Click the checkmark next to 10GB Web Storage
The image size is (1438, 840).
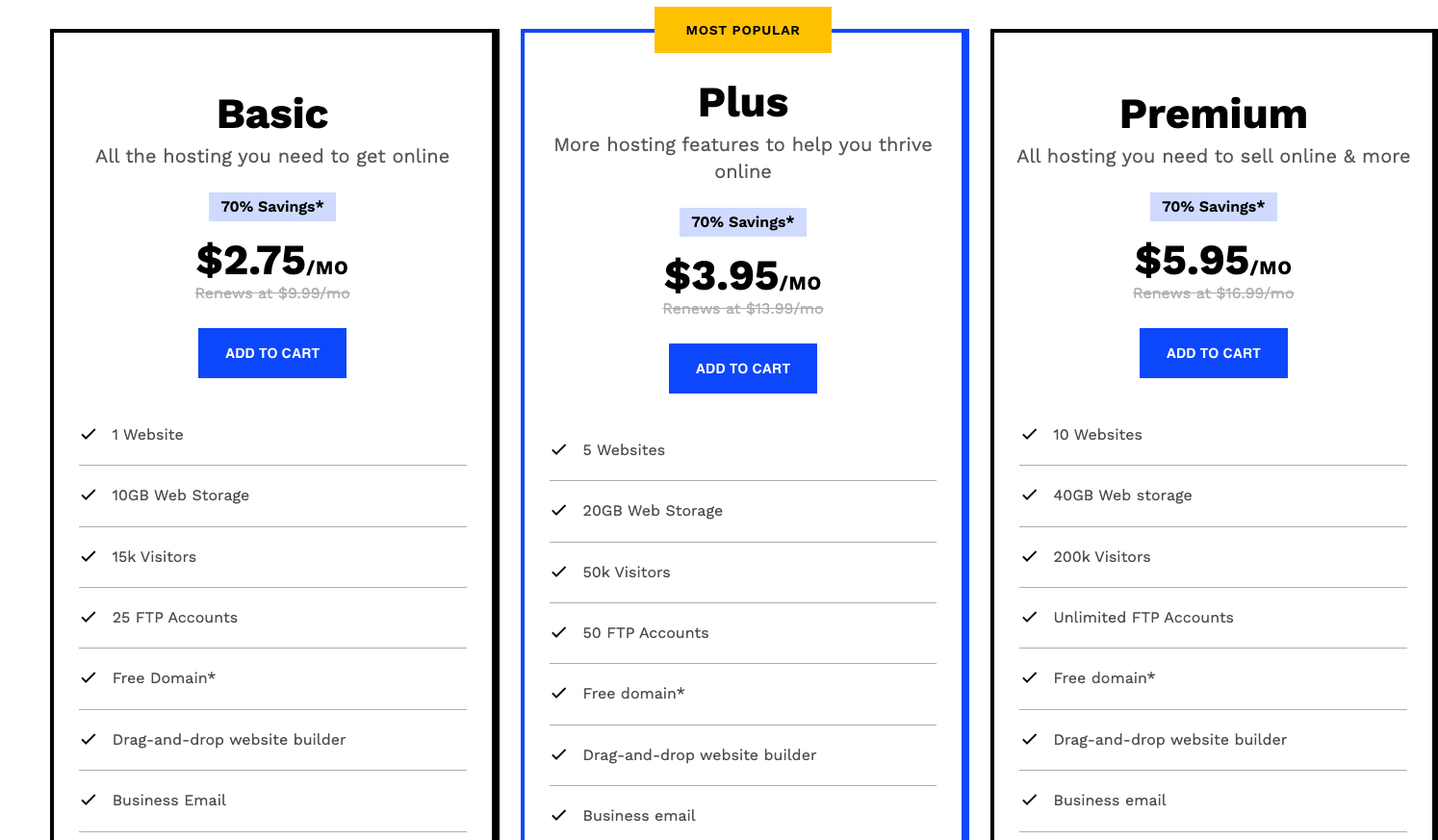pos(89,495)
